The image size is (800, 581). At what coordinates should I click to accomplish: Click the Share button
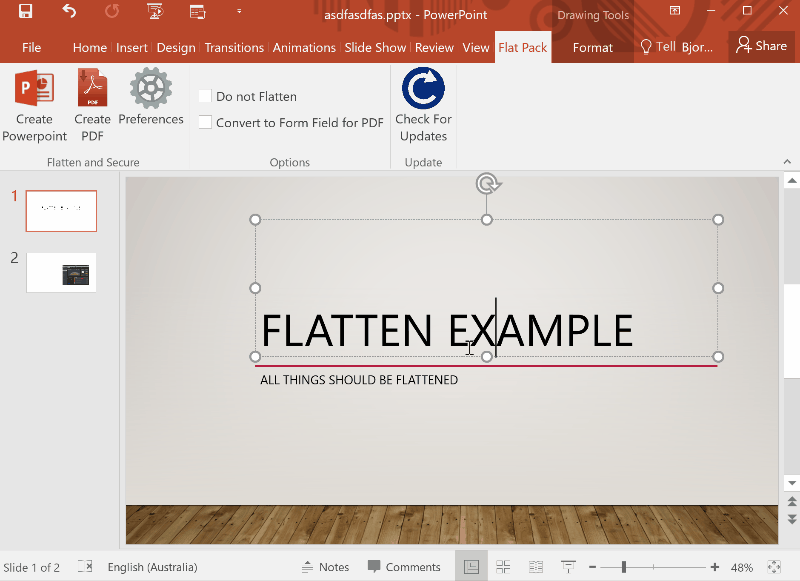(762, 45)
